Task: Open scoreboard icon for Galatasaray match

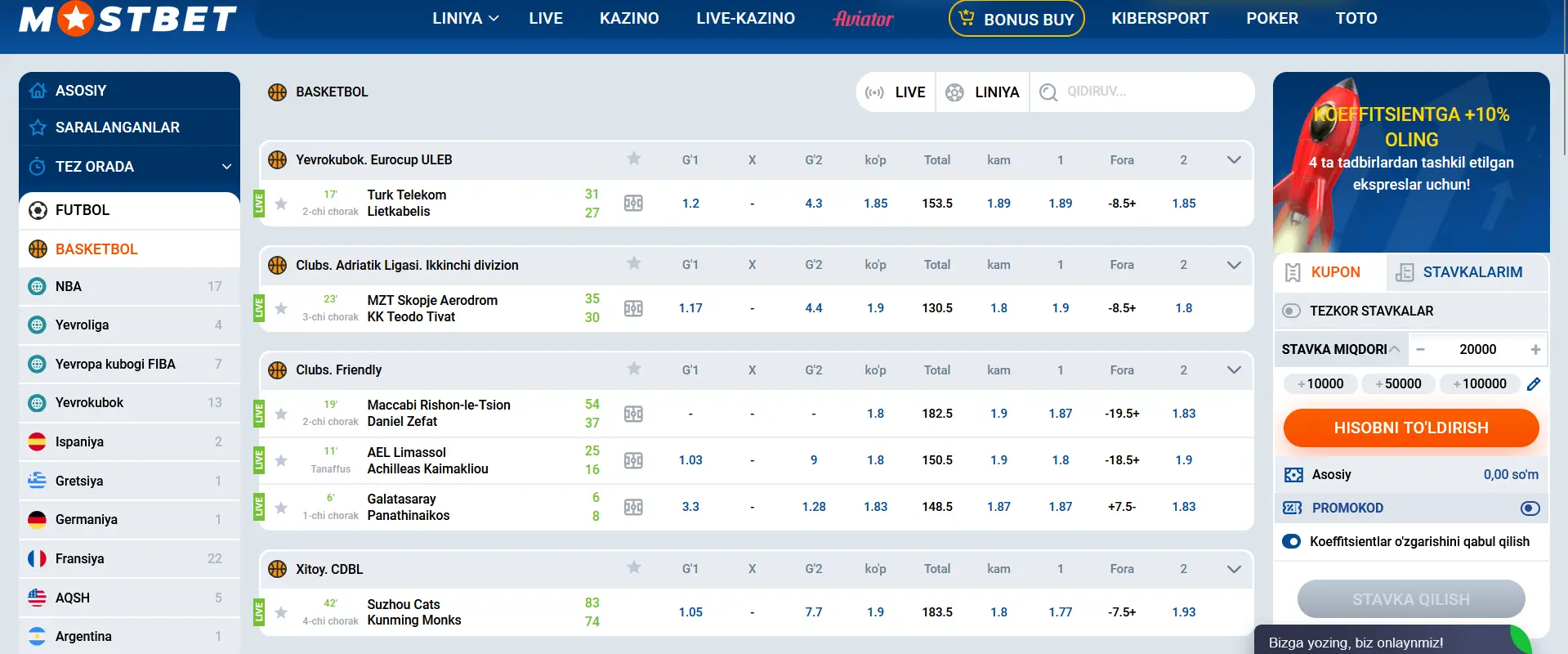Action: 633,507
